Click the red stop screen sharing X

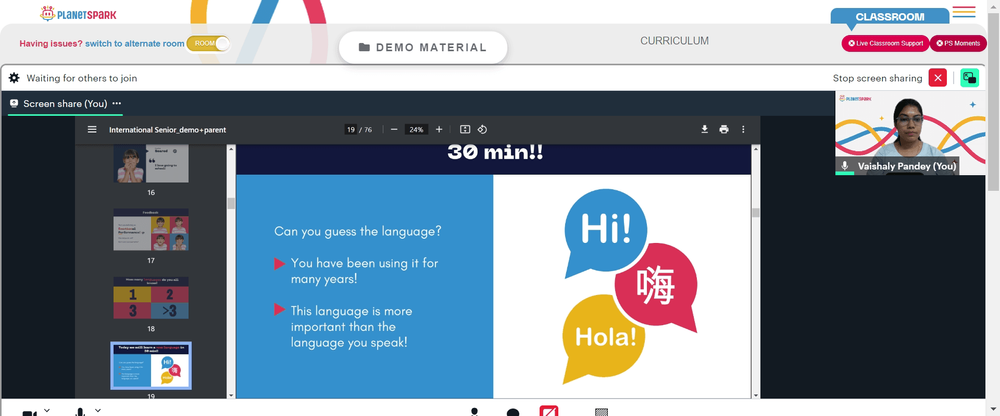938,78
